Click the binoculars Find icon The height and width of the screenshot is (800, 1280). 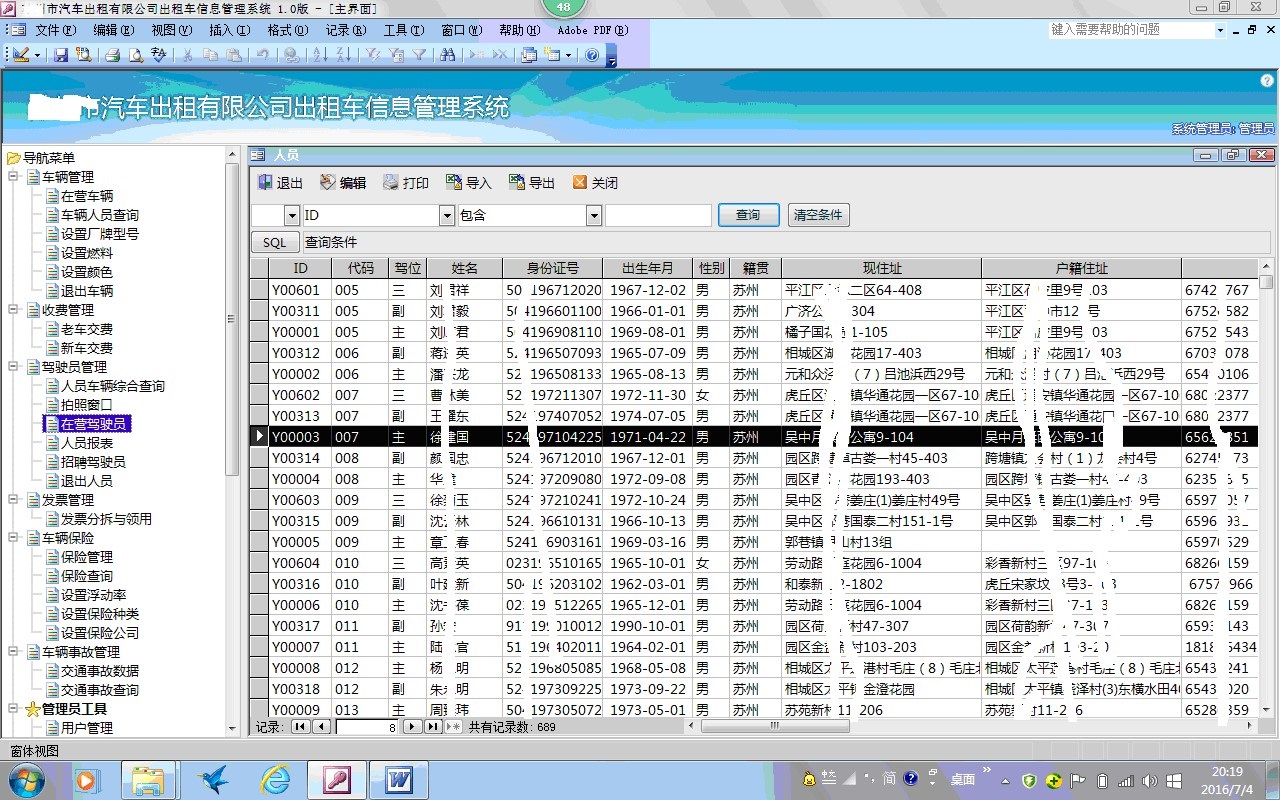[448, 55]
